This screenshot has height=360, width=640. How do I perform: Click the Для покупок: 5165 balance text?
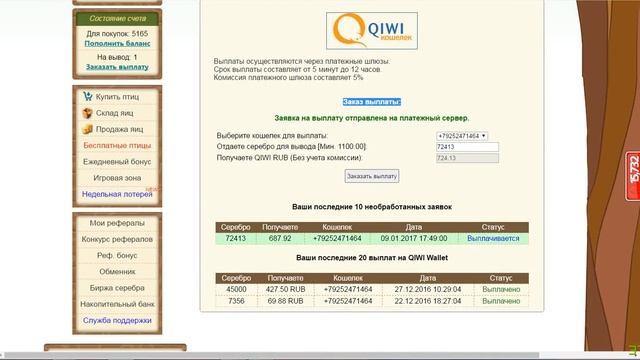tap(117, 34)
